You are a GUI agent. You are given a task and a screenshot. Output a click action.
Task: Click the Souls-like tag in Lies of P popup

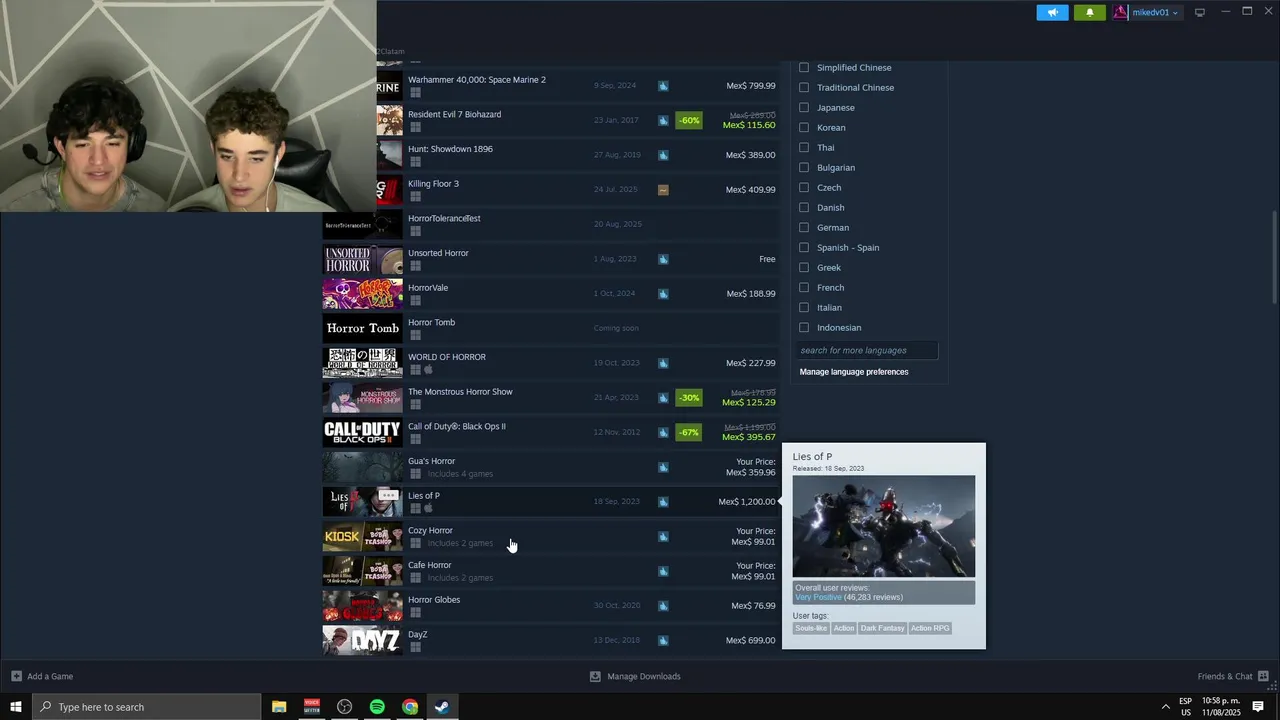click(x=811, y=628)
